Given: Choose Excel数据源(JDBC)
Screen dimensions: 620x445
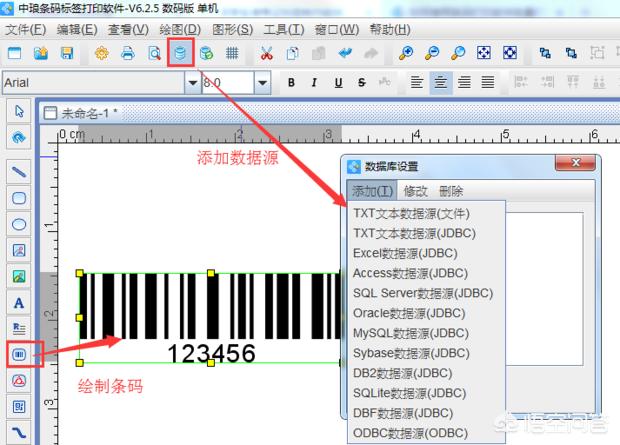Looking at the screenshot, I should coord(427,253).
